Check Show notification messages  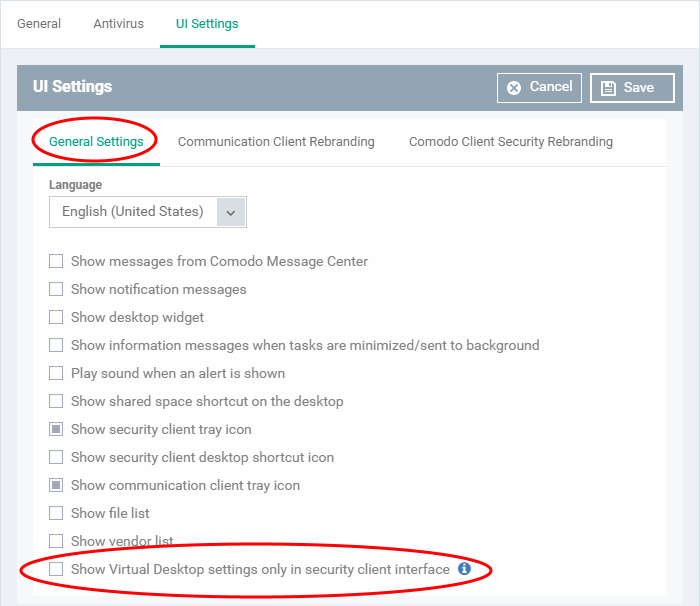[x=57, y=290]
